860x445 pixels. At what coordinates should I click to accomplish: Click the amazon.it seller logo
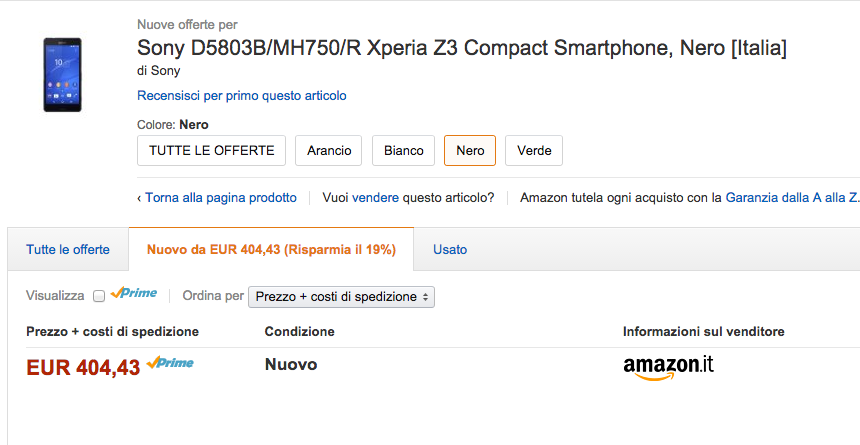(x=668, y=367)
